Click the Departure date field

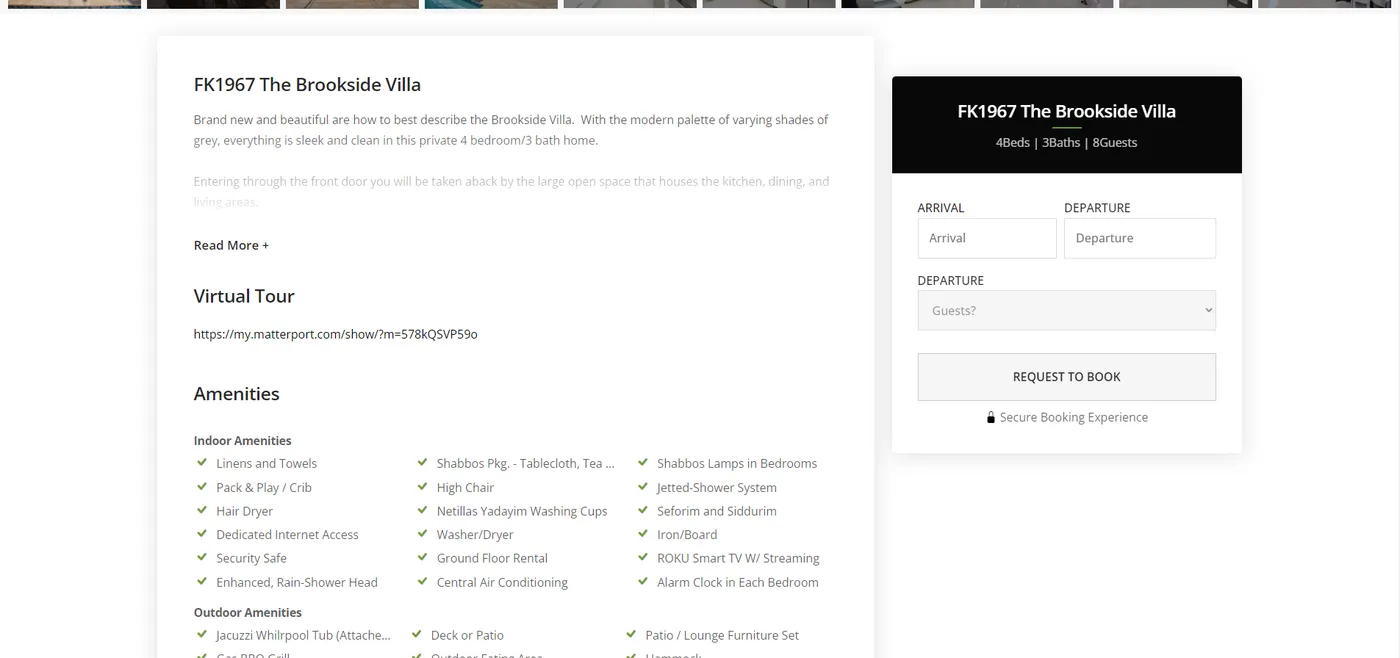[x=1140, y=238]
